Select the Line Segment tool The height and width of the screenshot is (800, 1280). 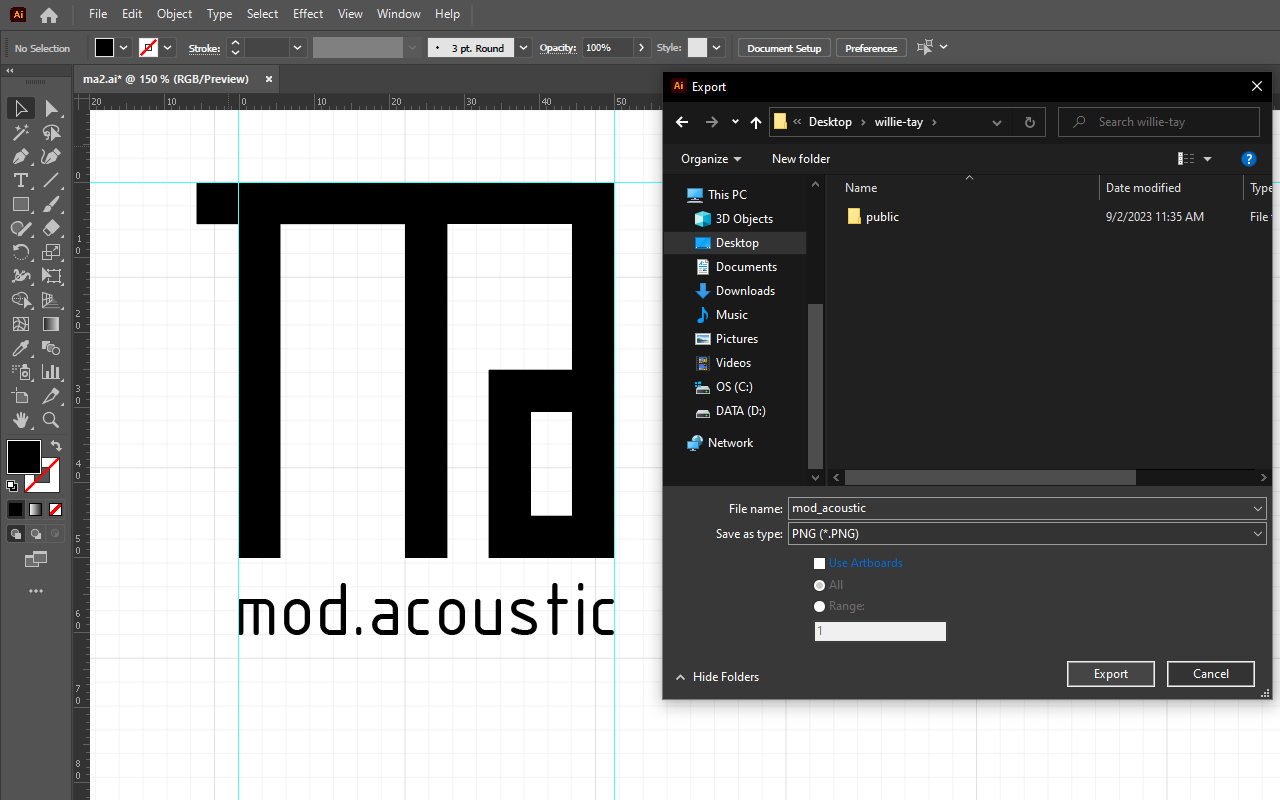tap(52, 180)
